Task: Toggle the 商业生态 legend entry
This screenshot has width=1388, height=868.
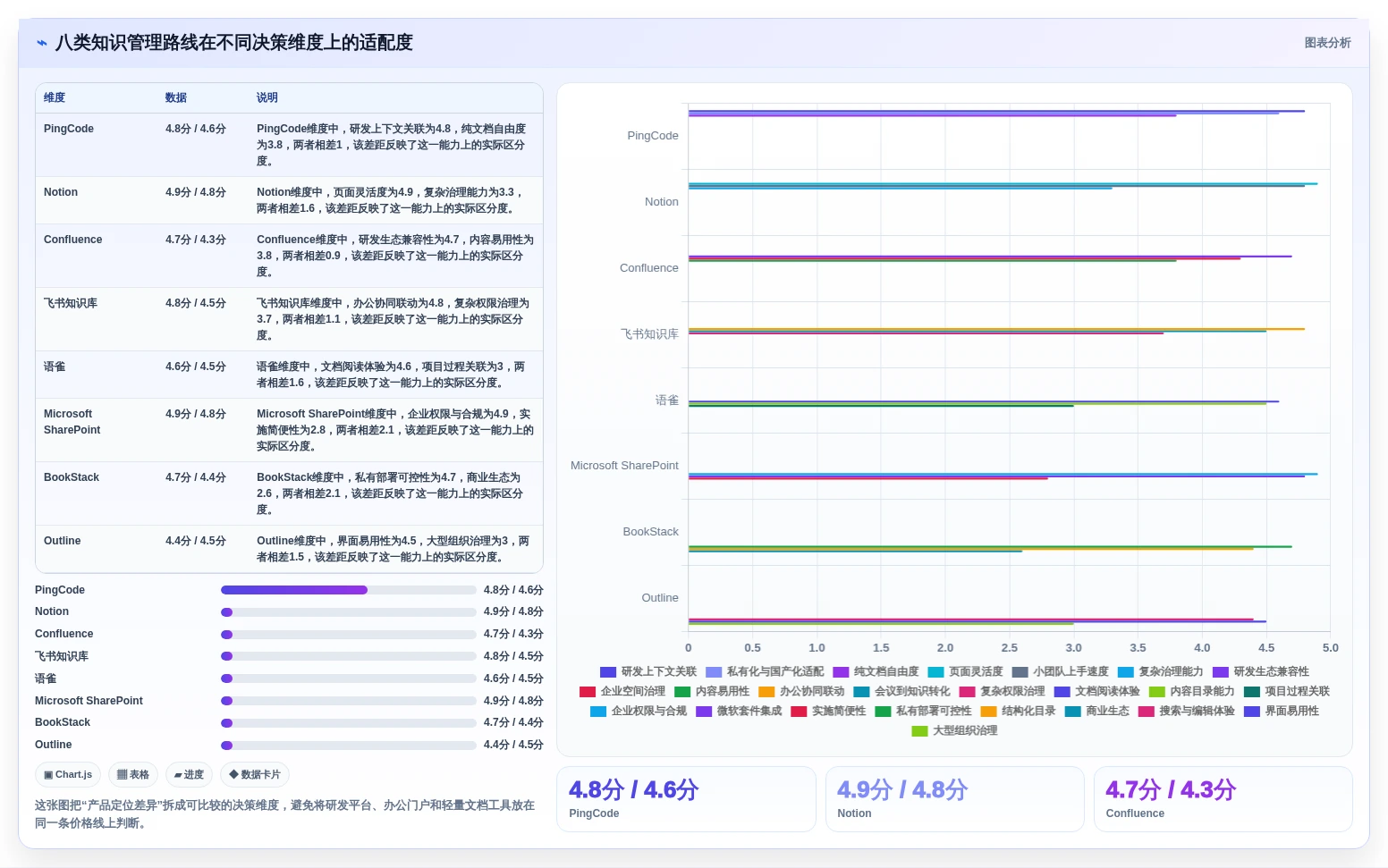Action: click(x=1096, y=711)
